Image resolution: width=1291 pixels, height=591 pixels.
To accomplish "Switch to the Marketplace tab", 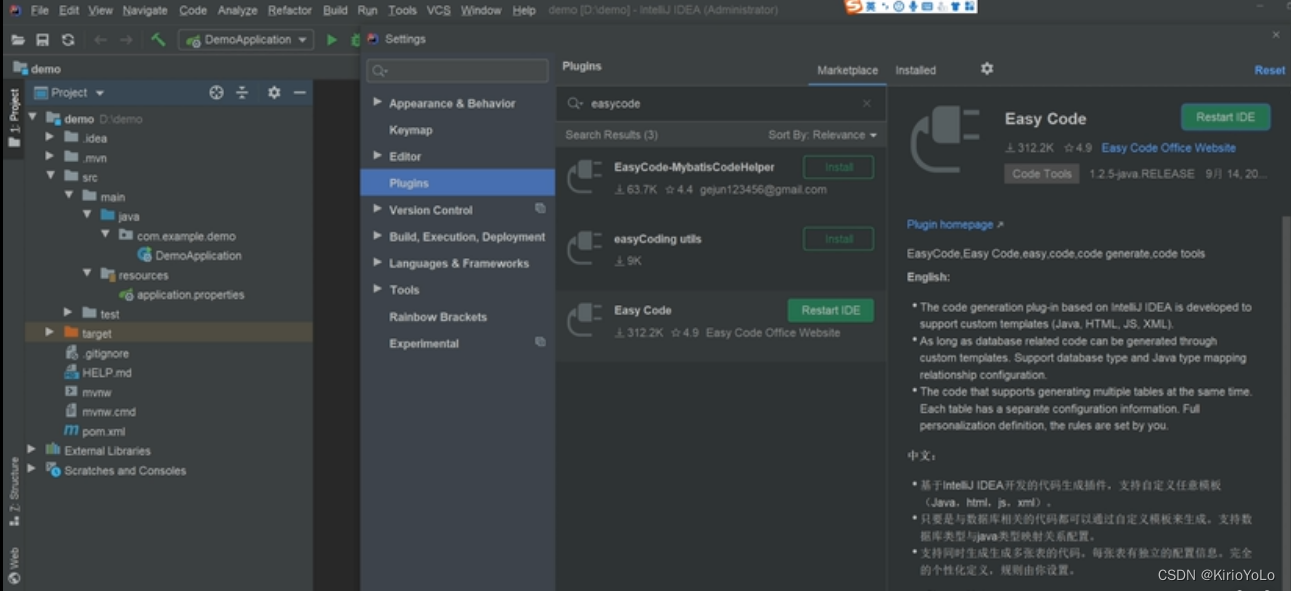I will coord(847,70).
